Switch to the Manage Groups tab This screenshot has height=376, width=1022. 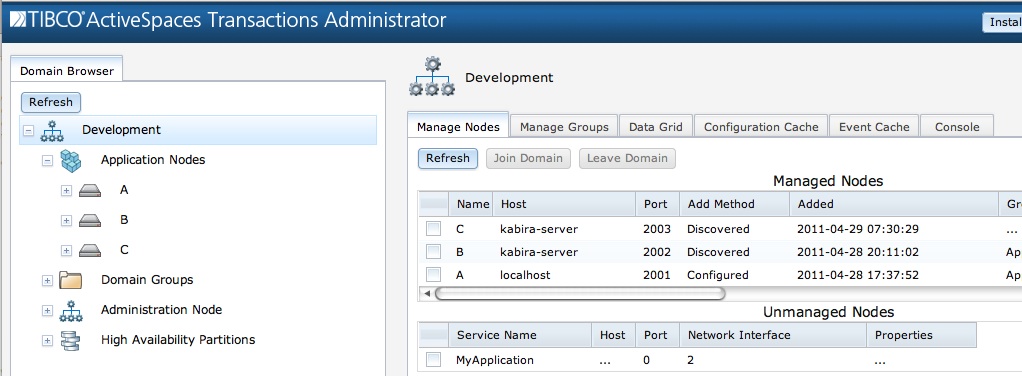coord(564,127)
